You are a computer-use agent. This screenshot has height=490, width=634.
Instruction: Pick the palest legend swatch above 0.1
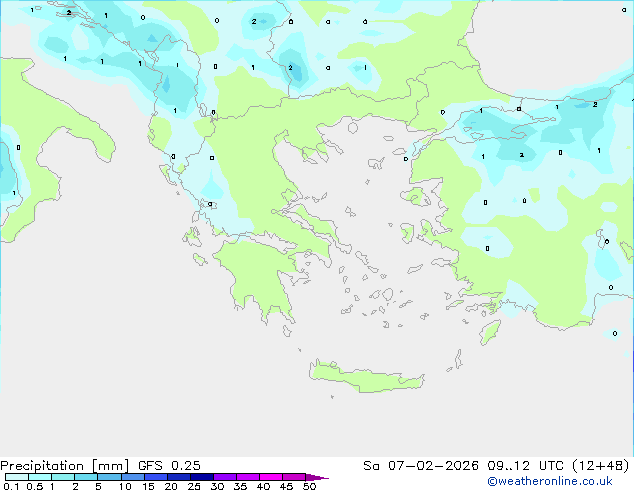click(x=17, y=477)
